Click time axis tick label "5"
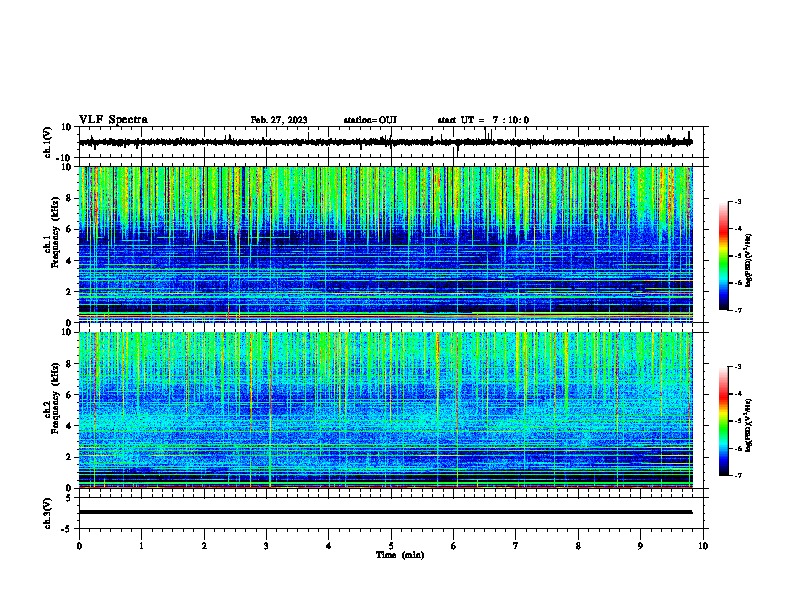The height and width of the screenshot is (612, 792). (391, 546)
